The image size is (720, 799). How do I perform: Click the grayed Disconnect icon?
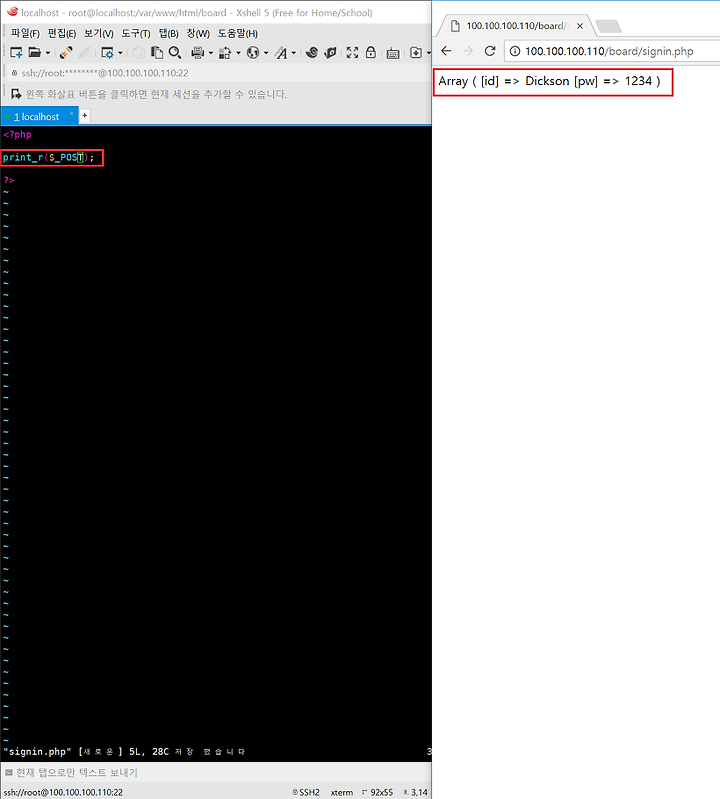84,52
